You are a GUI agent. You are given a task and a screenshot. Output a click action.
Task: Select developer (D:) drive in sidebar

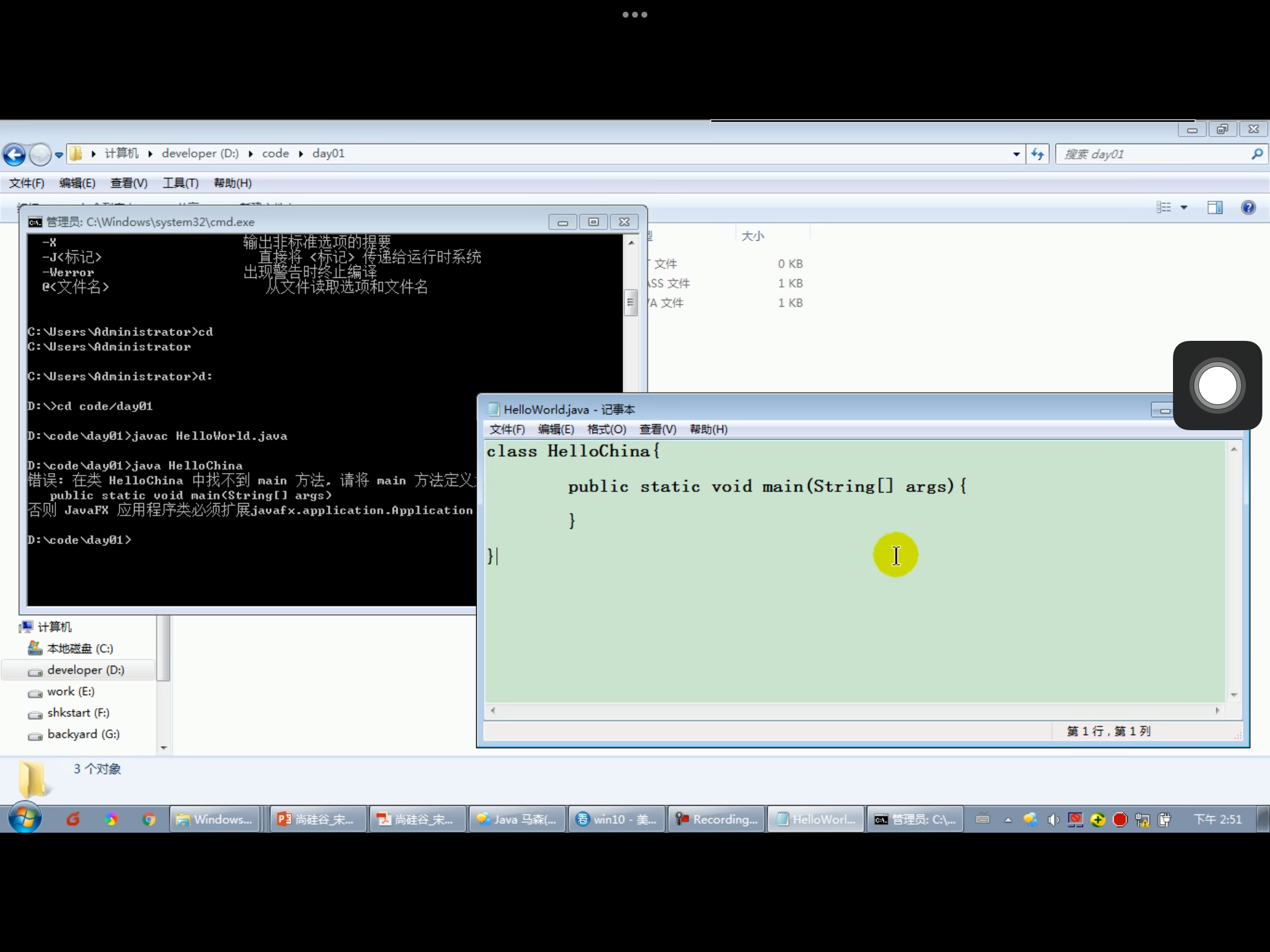[x=85, y=670]
